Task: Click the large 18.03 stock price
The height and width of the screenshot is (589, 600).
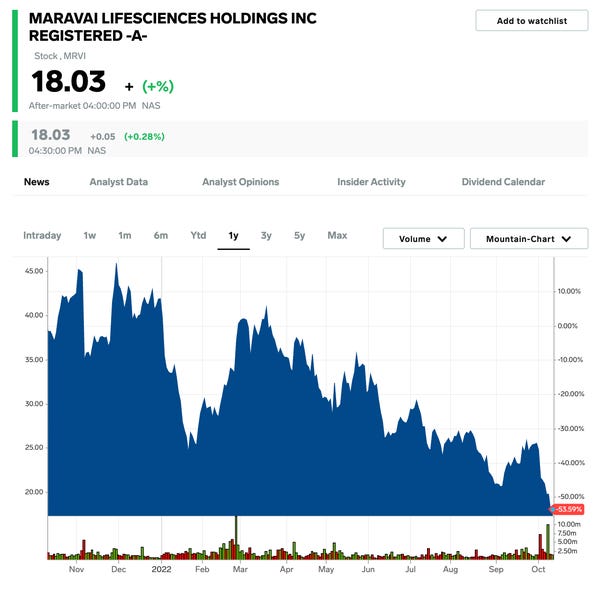Action: pyautogui.click(x=68, y=82)
